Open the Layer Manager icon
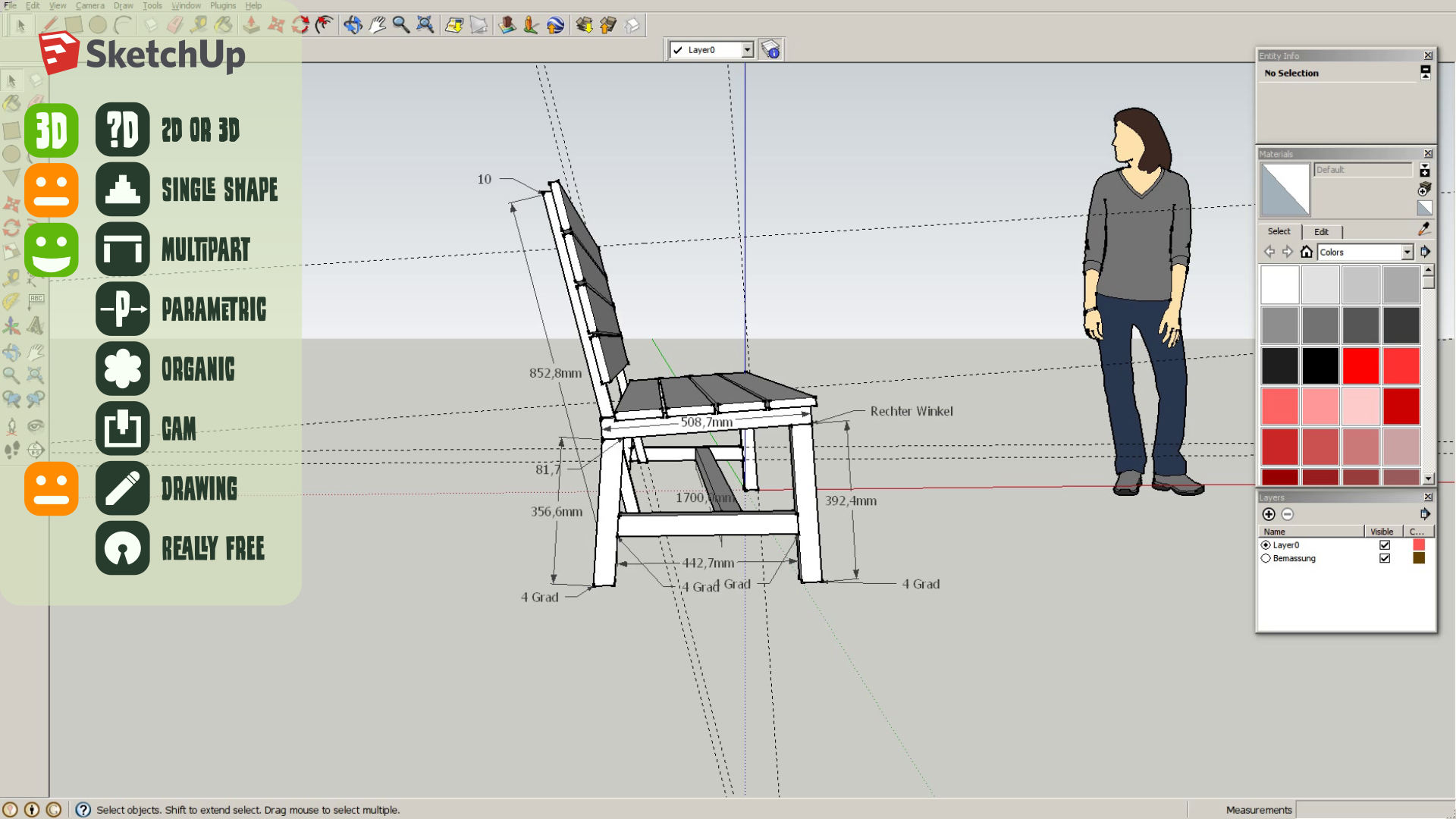Image resolution: width=1456 pixels, height=819 pixels. (770, 50)
